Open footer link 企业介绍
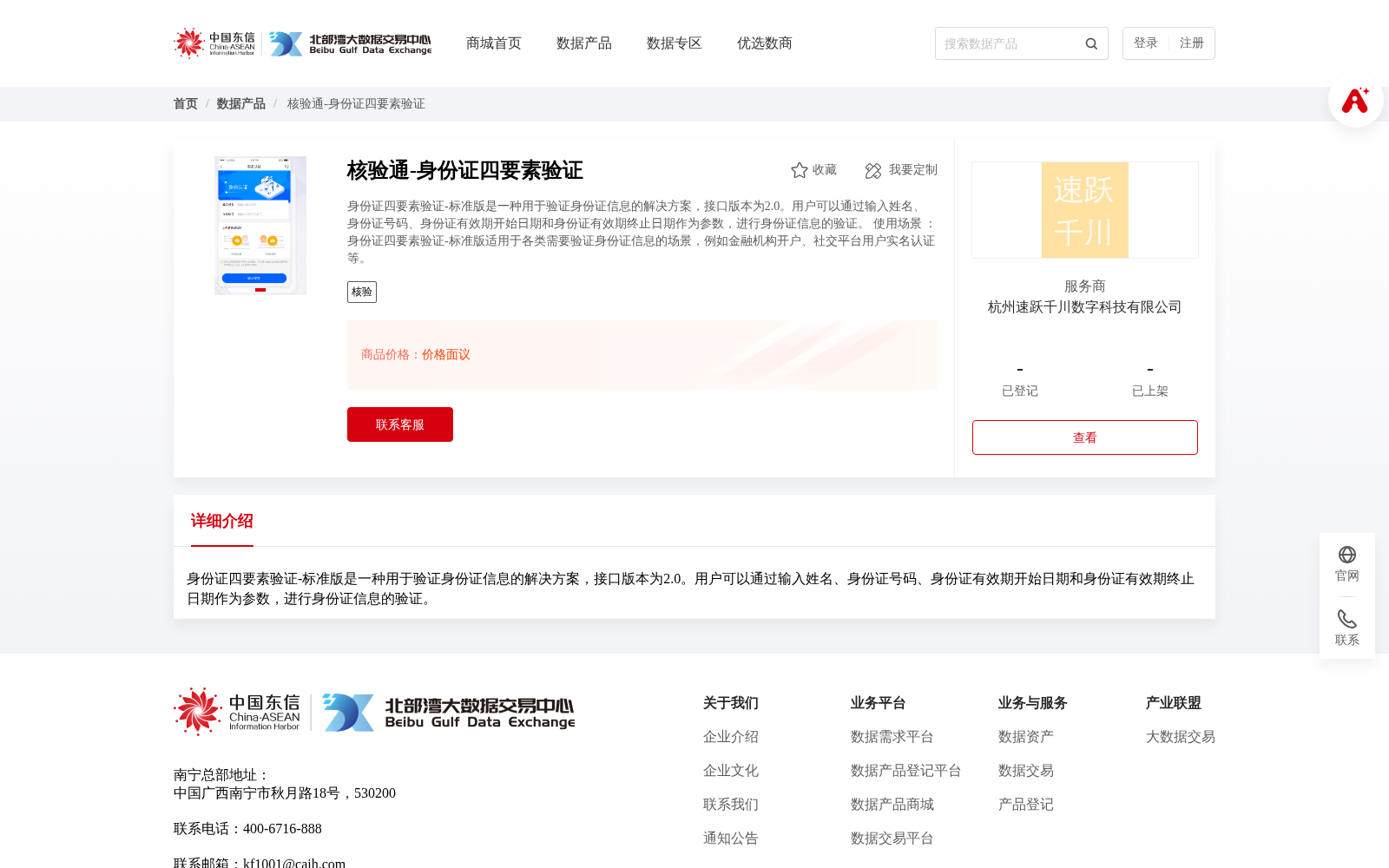Screen dimensions: 1389x868 tap(731, 737)
